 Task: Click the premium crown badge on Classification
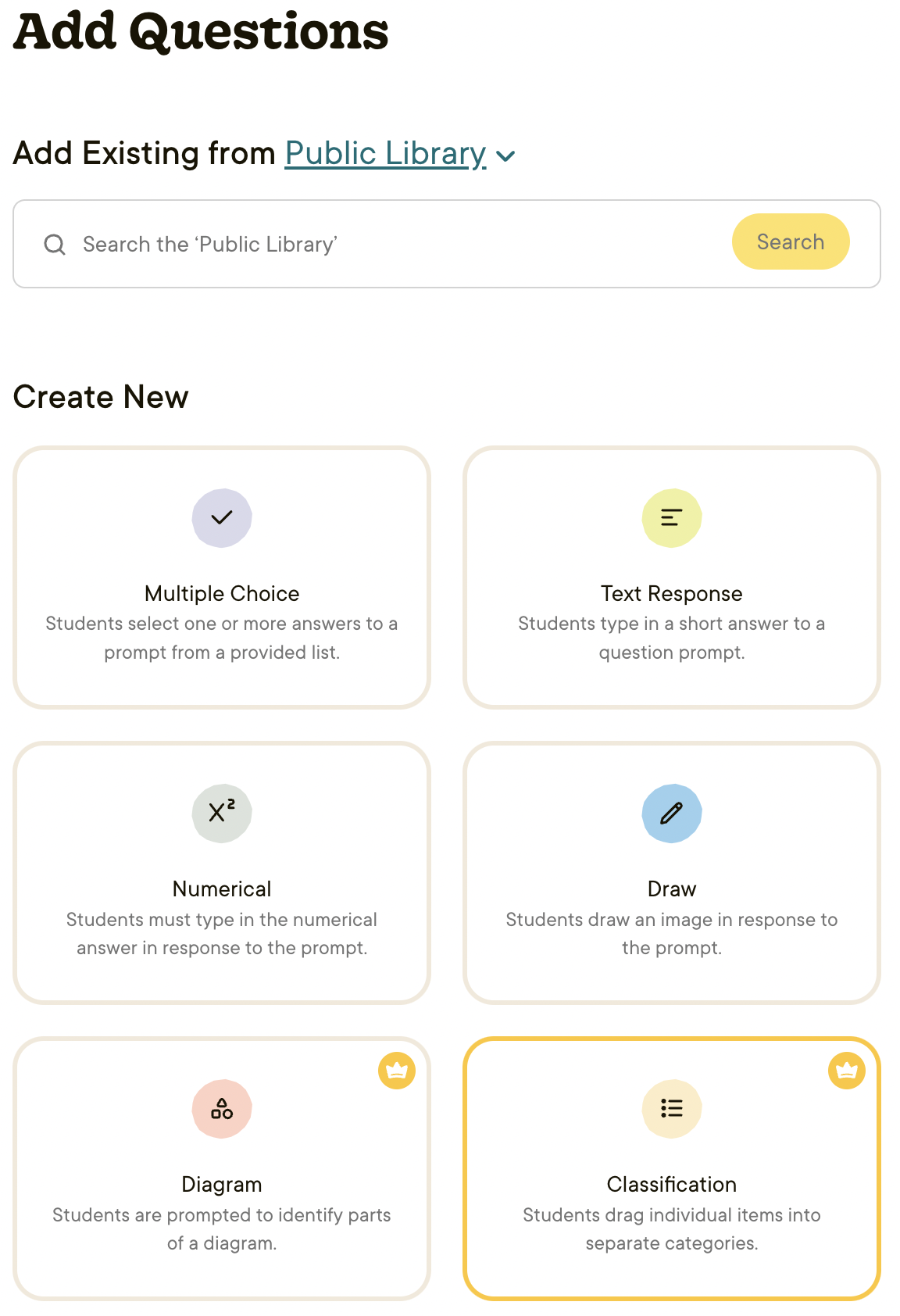[x=847, y=1071]
